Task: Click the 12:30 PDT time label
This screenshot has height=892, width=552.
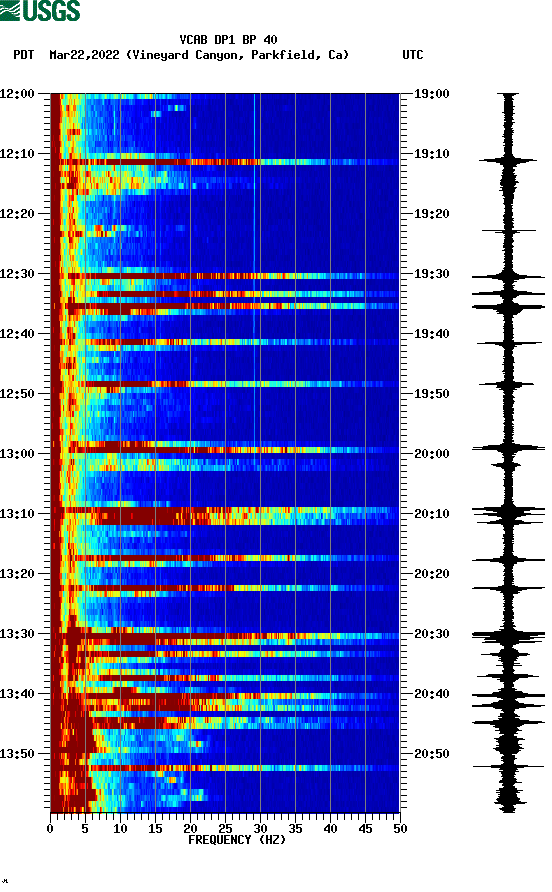Action: click(17, 274)
